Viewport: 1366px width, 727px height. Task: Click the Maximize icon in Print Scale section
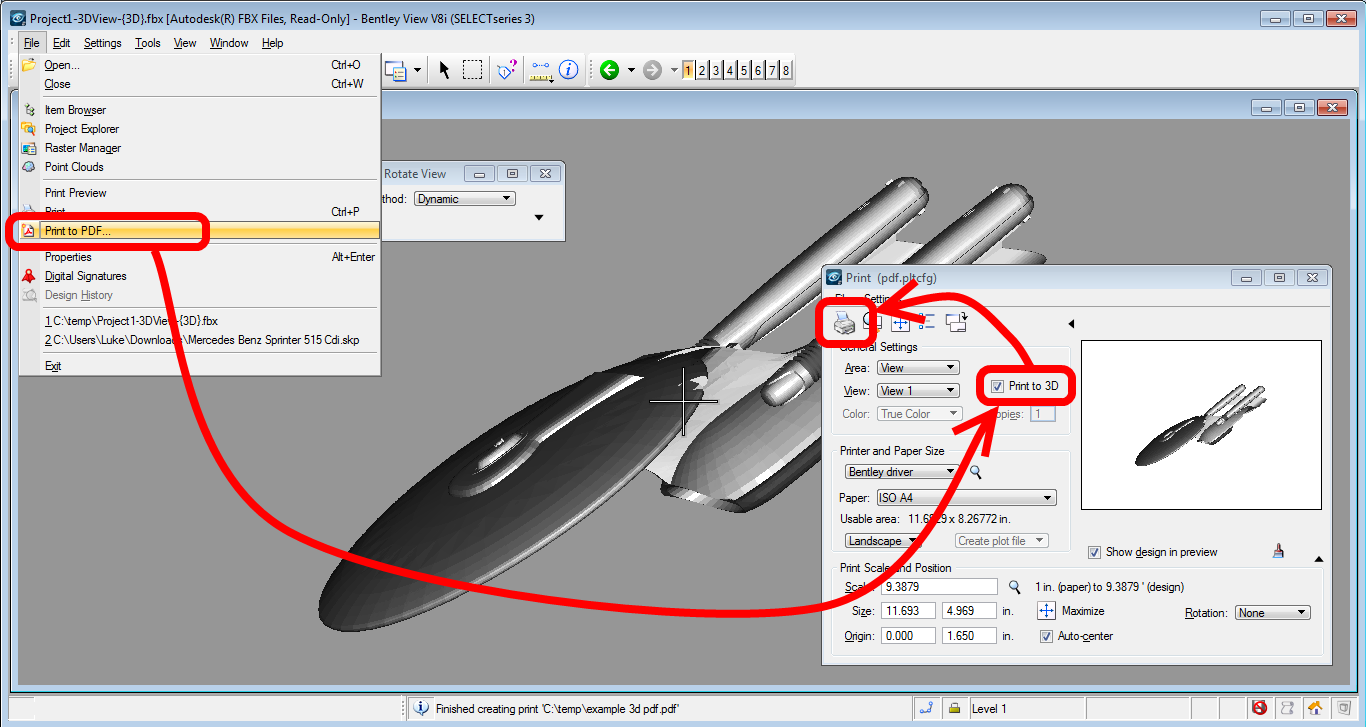[1046, 610]
